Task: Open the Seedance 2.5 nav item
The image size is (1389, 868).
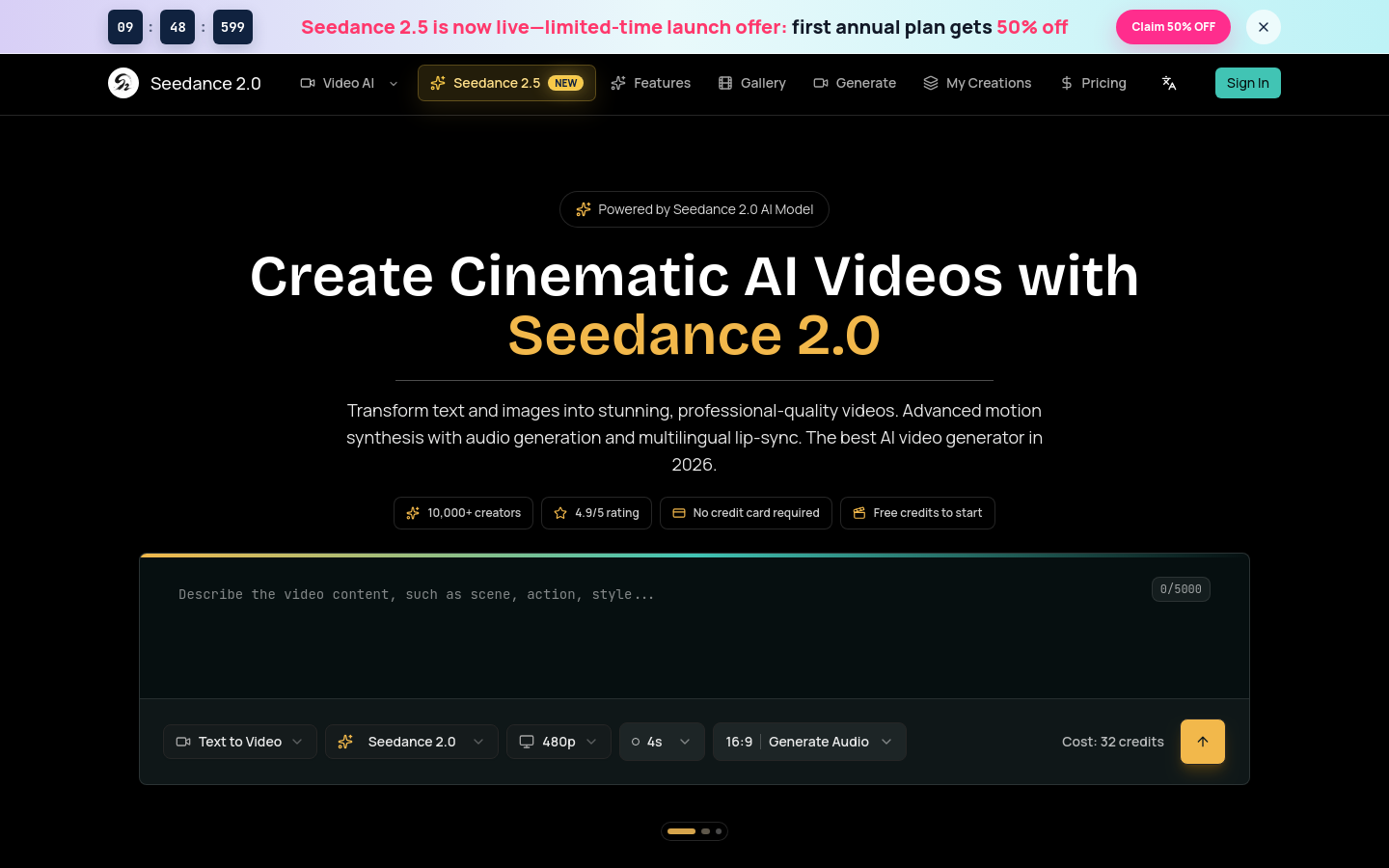Action: pos(506,83)
